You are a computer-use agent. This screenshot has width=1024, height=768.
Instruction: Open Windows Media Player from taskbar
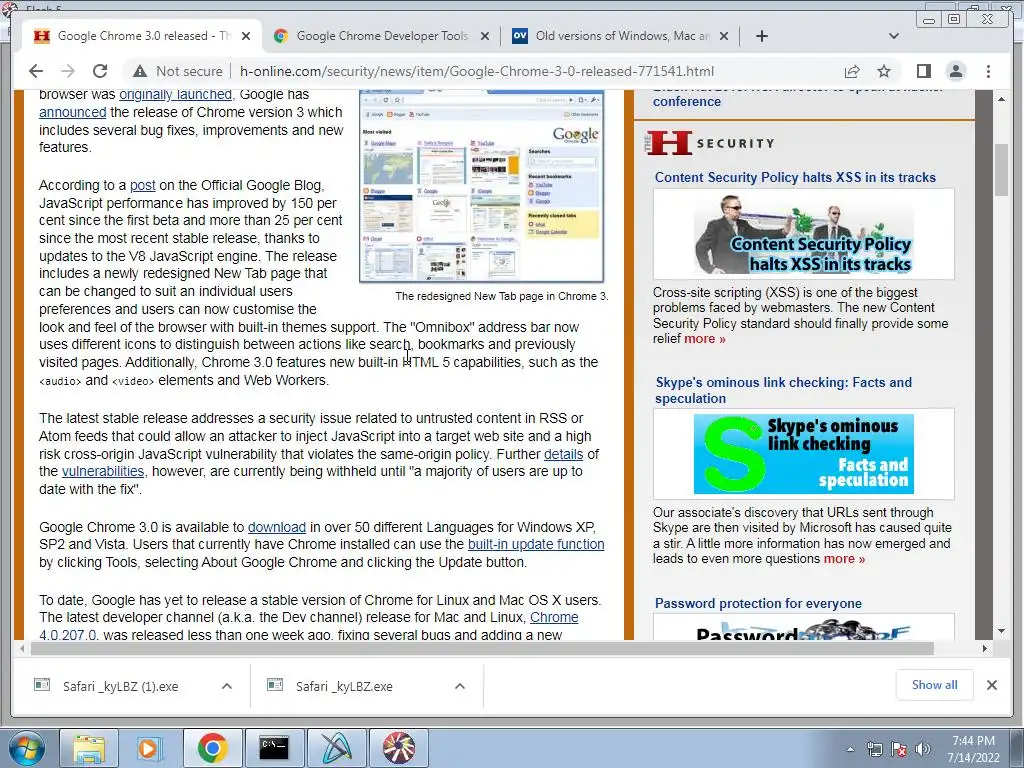(x=149, y=748)
